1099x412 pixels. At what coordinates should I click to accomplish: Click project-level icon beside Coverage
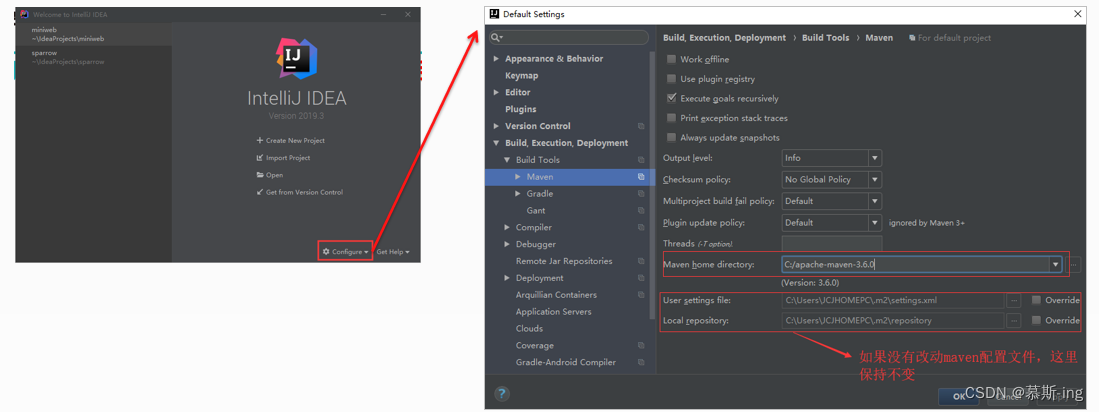pos(641,345)
